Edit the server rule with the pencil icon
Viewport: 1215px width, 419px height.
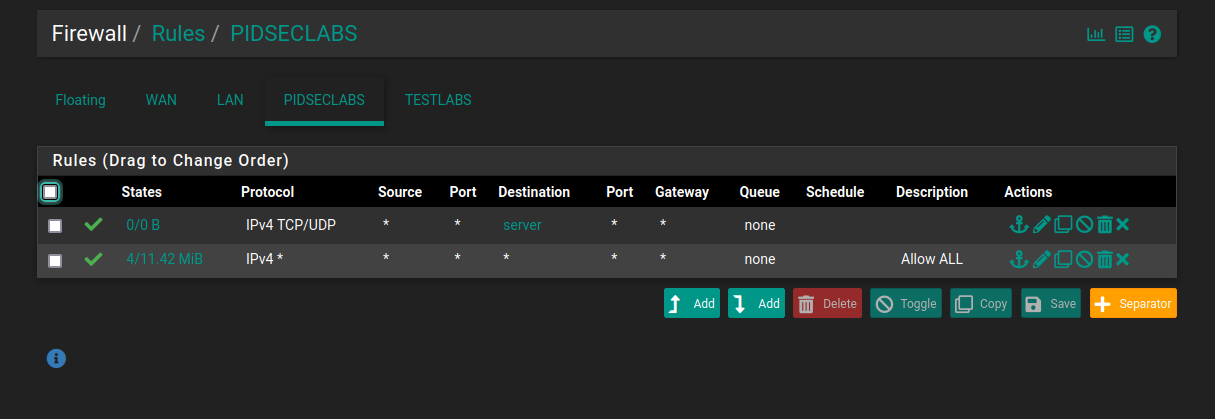(1041, 225)
